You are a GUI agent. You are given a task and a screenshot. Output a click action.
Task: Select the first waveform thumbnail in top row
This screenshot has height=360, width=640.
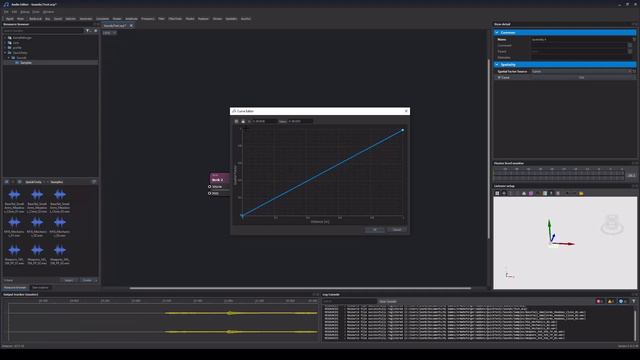coord(14,195)
